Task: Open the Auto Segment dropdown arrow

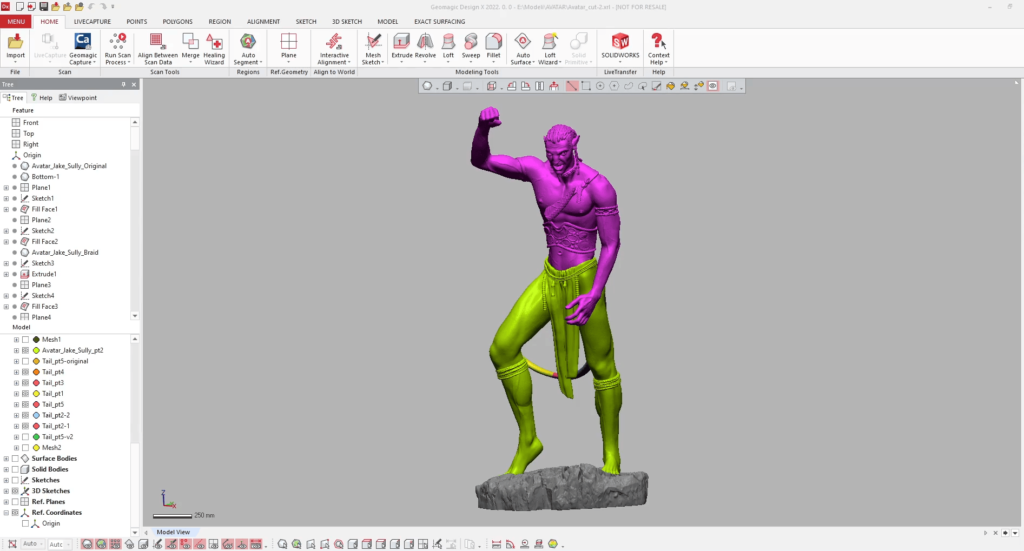Action: coord(261,63)
